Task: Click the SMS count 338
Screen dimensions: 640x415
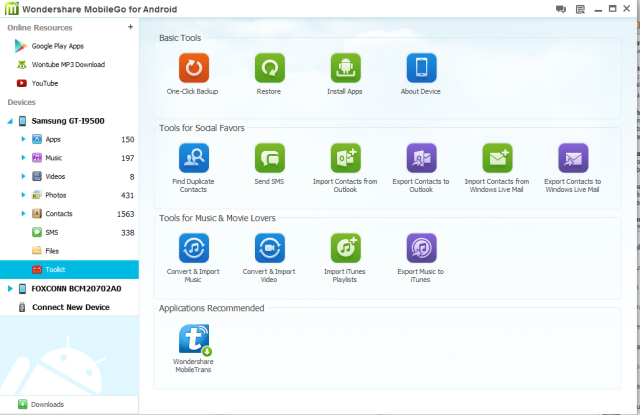Action: 128,233
